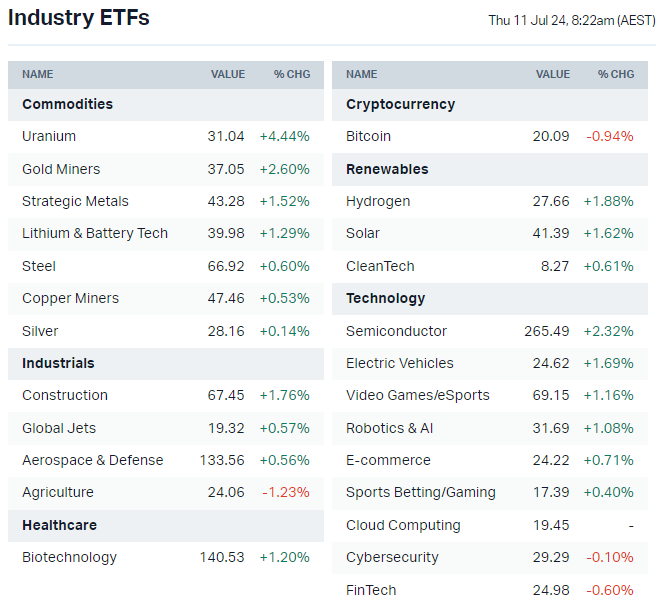Click the Video Games/eSports ETF

(418, 395)
